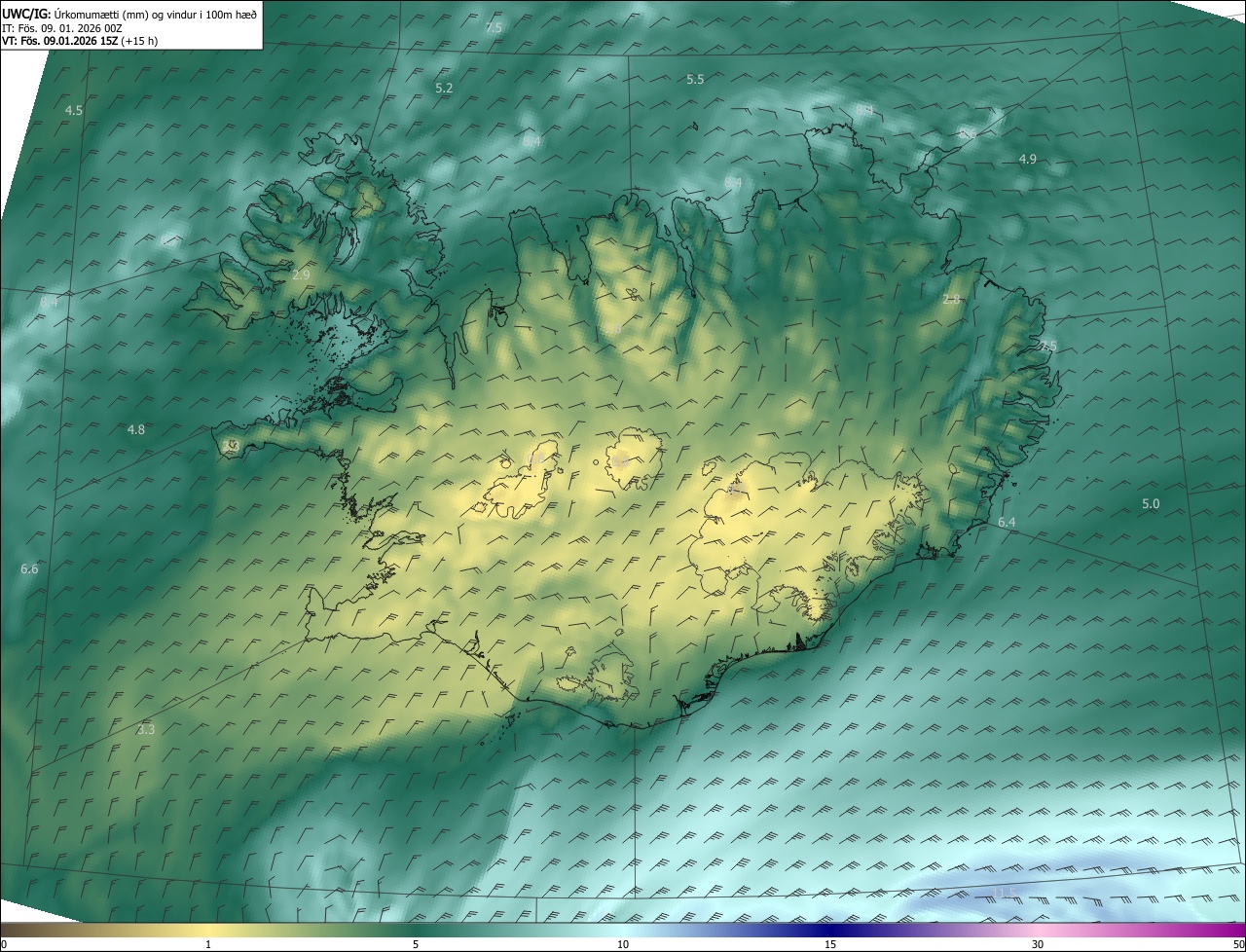The width and height of the screenshot is (1246, 952).
Task: Click the map value label "4.9"
Action: [x=1027, y=159]
